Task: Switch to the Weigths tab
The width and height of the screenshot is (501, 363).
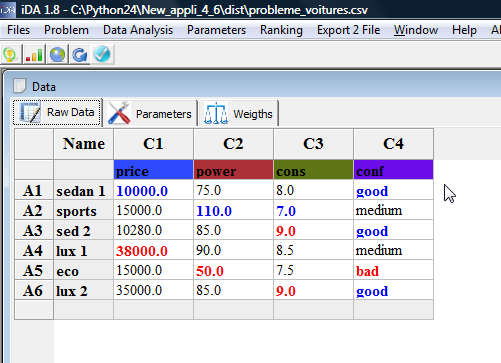Action: (x=239, y=114)
